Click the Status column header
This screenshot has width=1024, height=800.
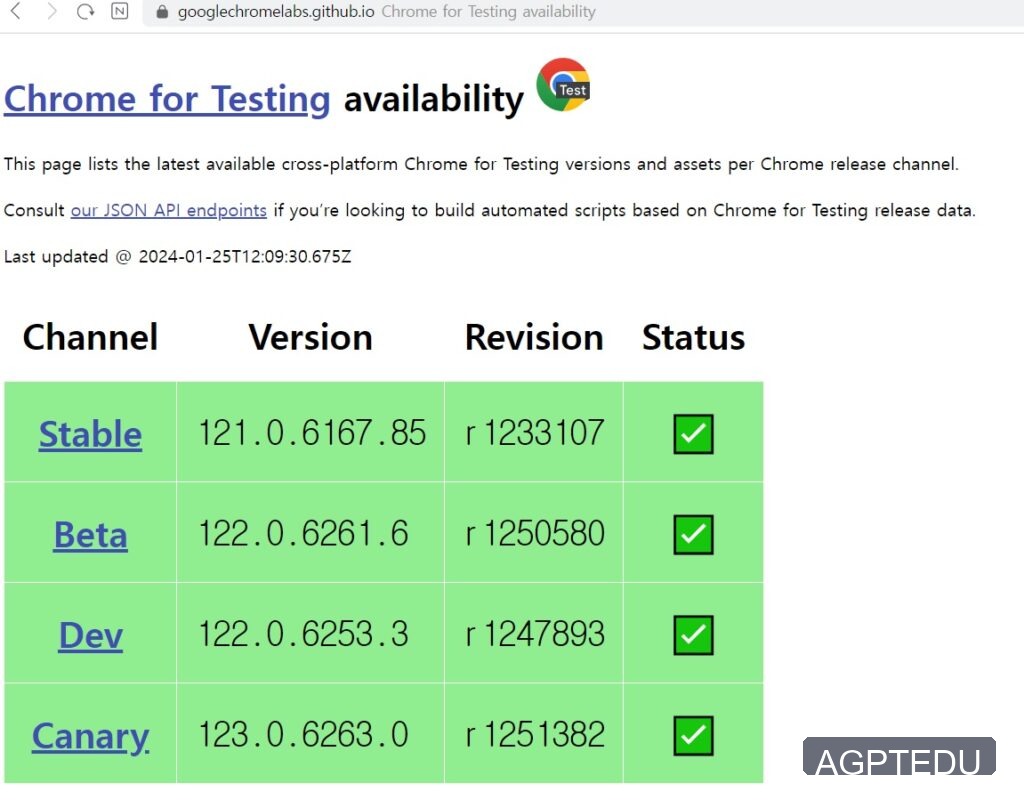click(x=693, y=337)
